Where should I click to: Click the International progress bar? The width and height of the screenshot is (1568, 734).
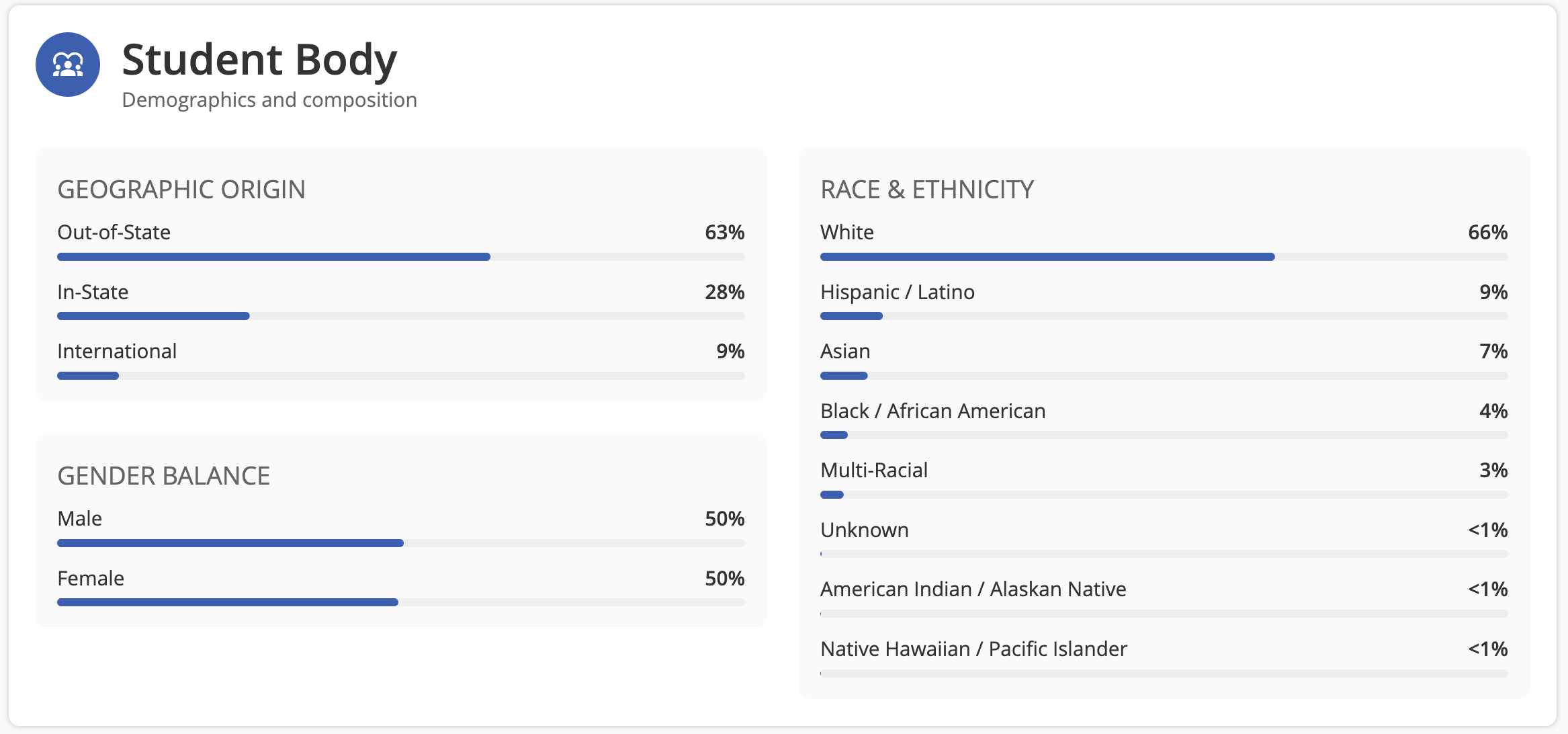(401, 376)
